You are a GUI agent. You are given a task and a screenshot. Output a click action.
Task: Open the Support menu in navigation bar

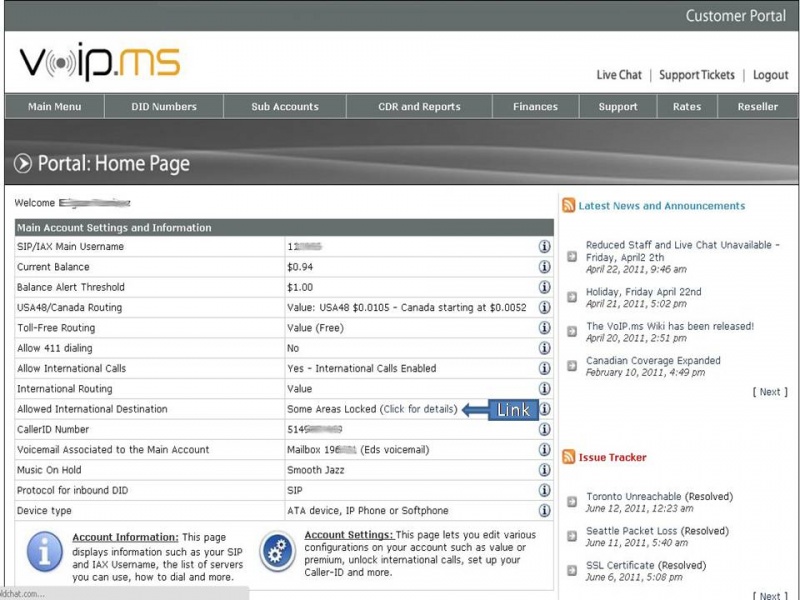618,107
